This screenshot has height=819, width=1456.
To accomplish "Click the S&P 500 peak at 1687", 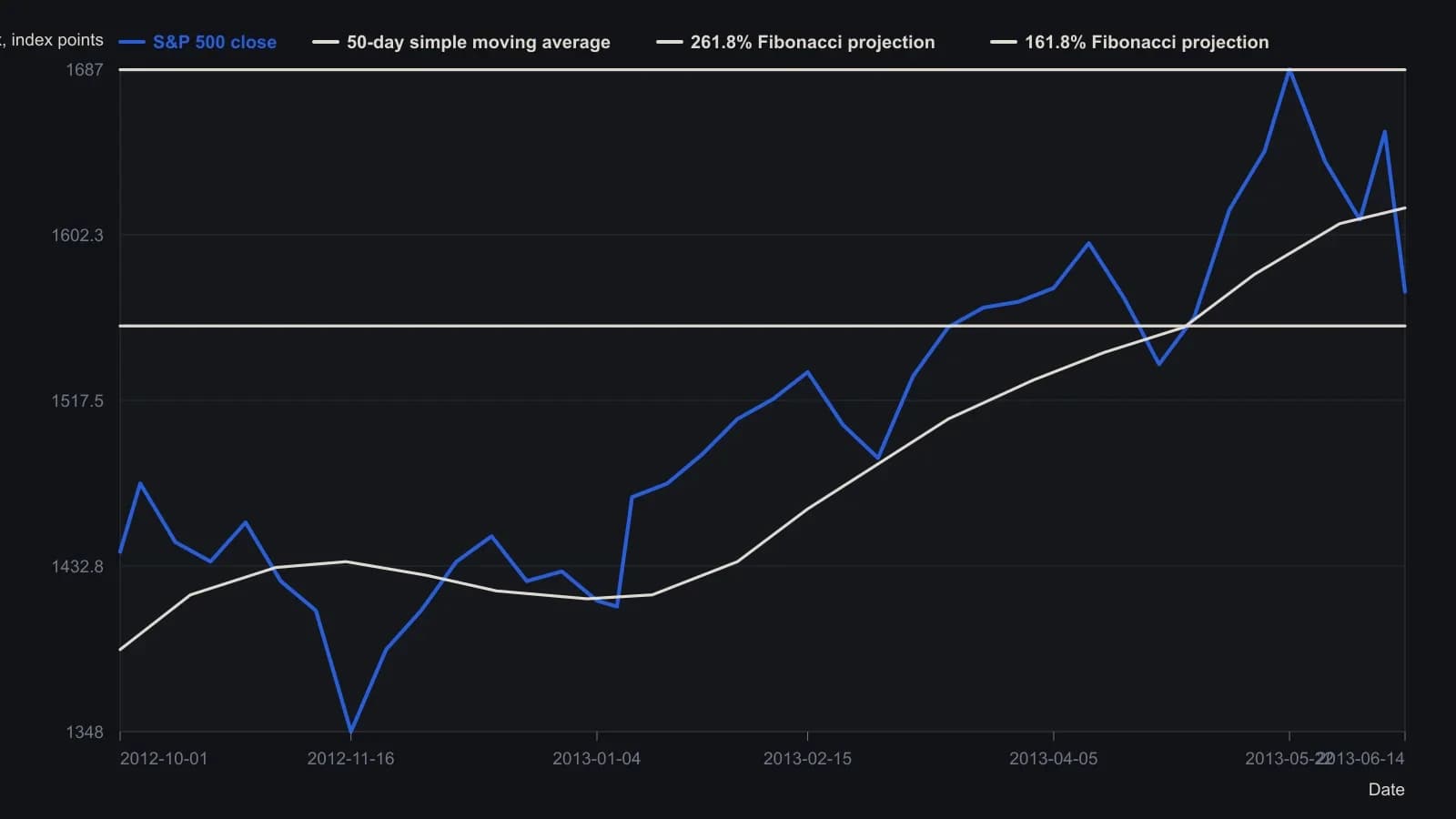I will click(x=1289, y=70).
